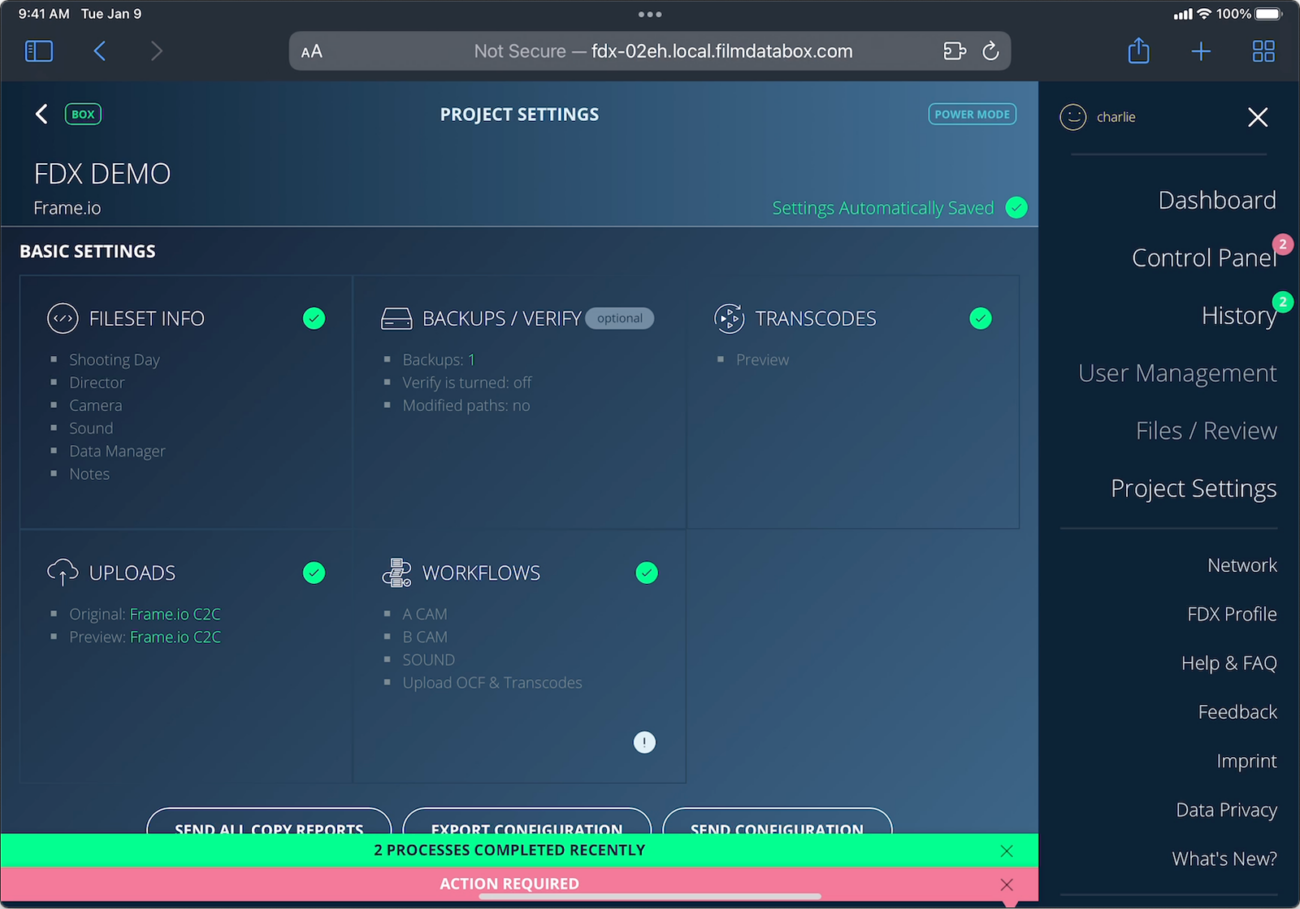
Task: Expand Control Panel with notification badge
Action: tap(1204, 257)
